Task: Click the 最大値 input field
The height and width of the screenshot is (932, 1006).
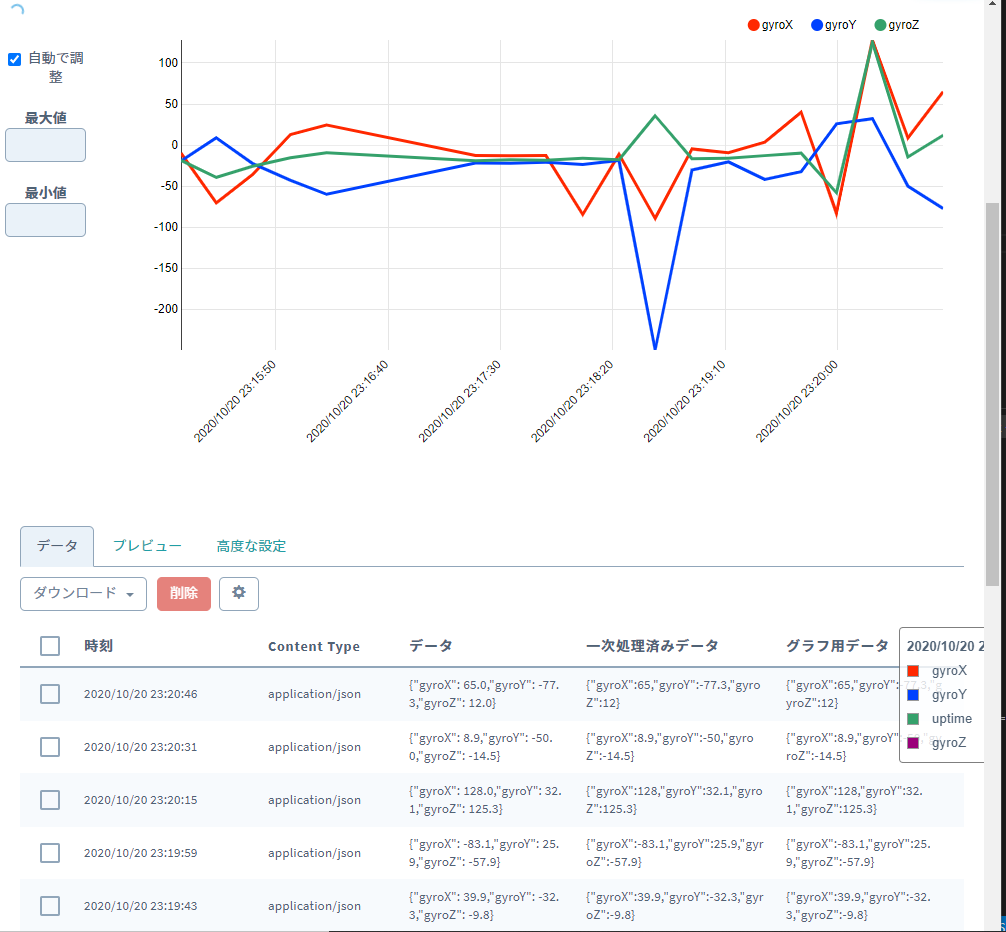Action: point(46,145)
